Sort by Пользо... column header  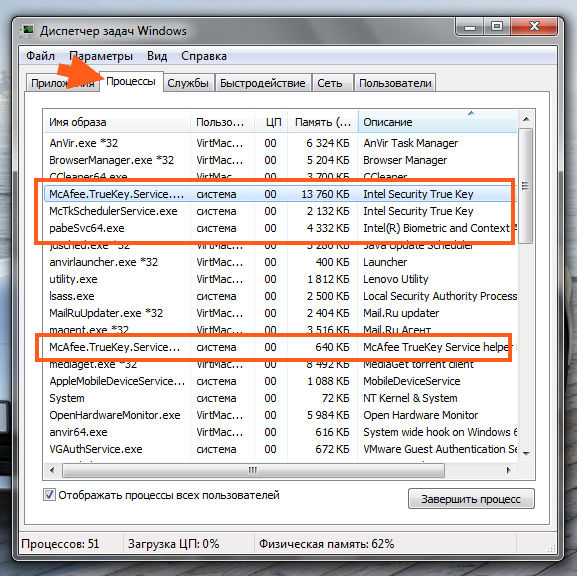222,122
